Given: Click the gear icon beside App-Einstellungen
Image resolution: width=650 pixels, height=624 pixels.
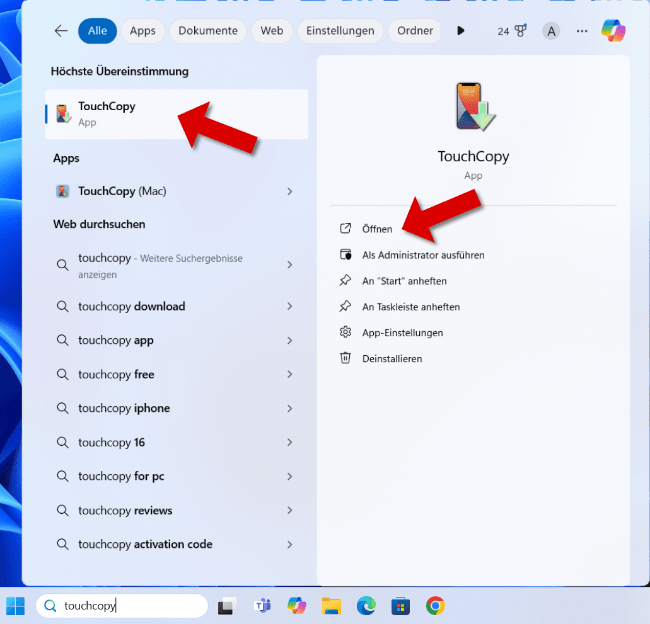Looking at the screenshot, I should coord(345,332).
